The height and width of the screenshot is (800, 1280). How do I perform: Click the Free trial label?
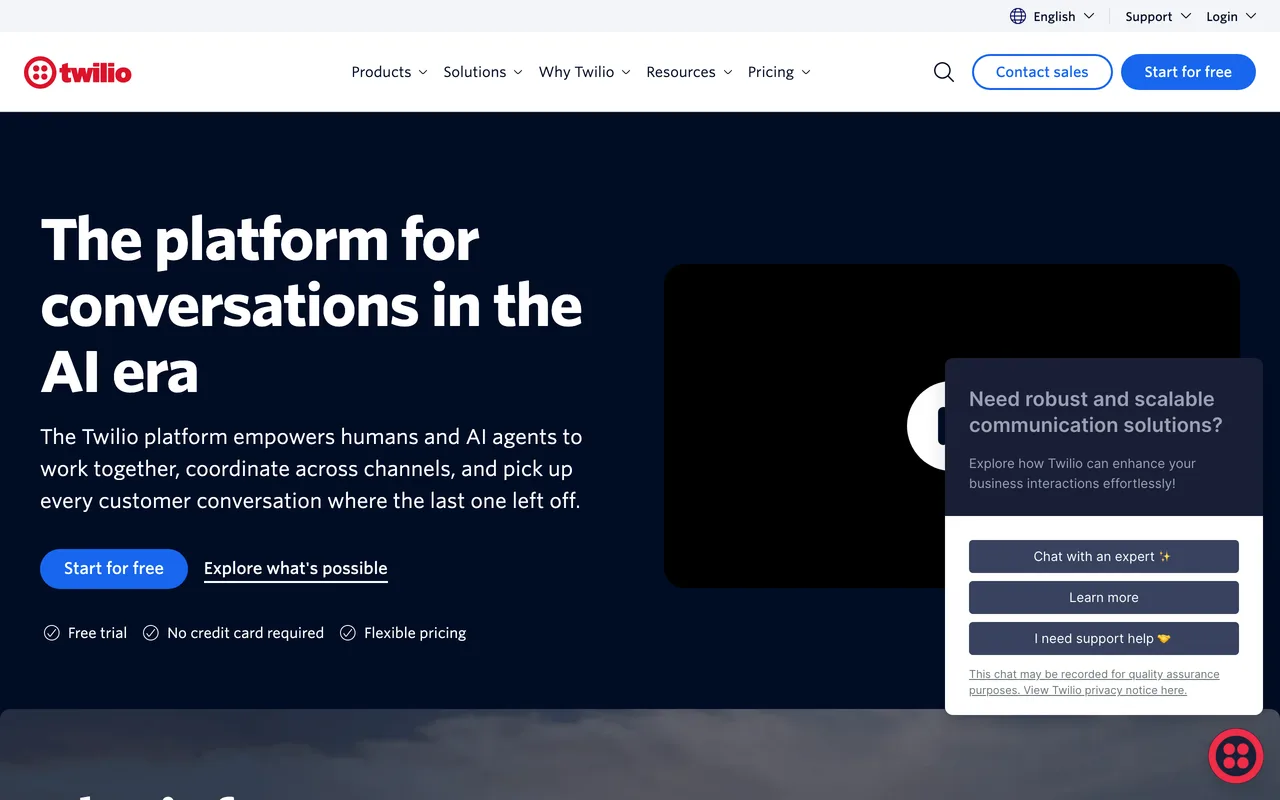(97, 633)
